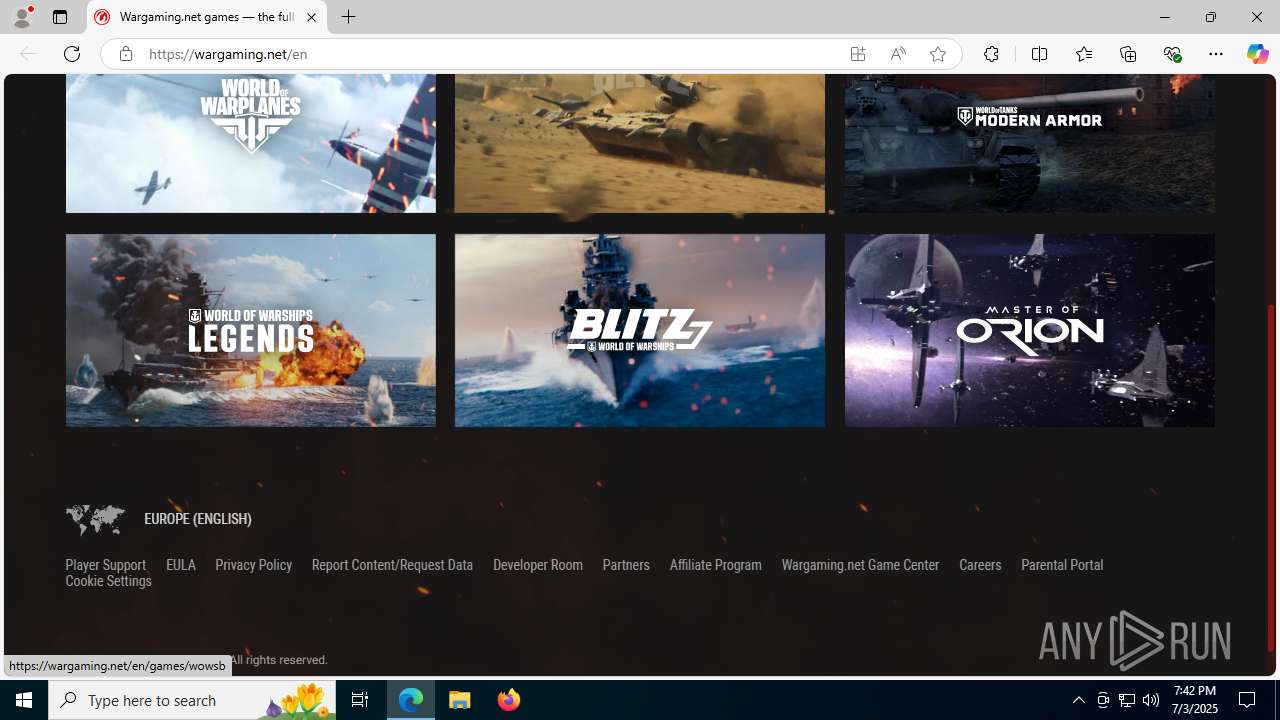
Task: Open the Privacy Policy link
Action: pos(253,565)
